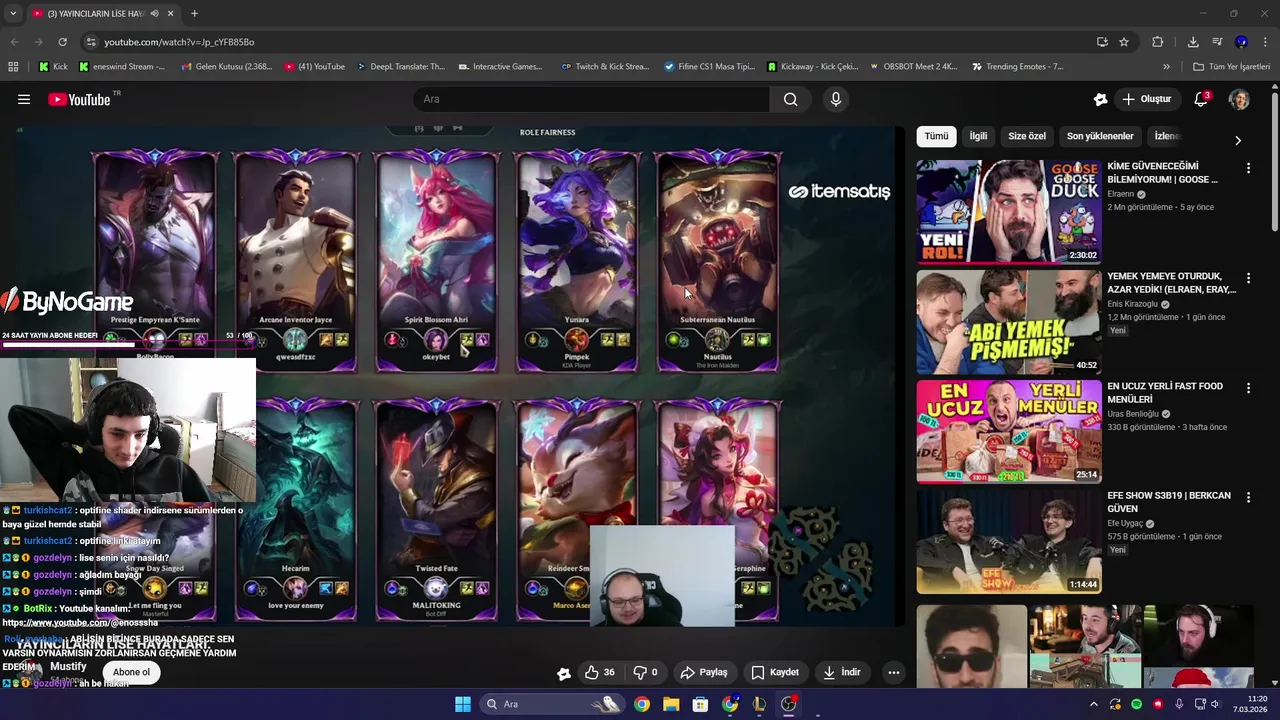Open options for YEMEK YEMEYE OTURDUK video
Image resolution: width=1280 pixels, height=720 pixels.
coord(1248,278)
